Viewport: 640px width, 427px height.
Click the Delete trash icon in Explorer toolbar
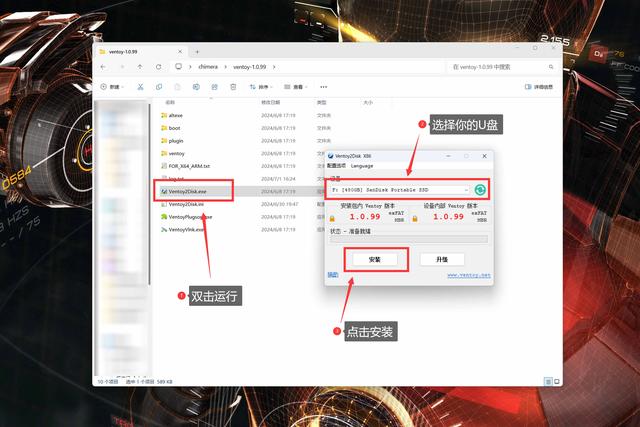pos(233,87)
